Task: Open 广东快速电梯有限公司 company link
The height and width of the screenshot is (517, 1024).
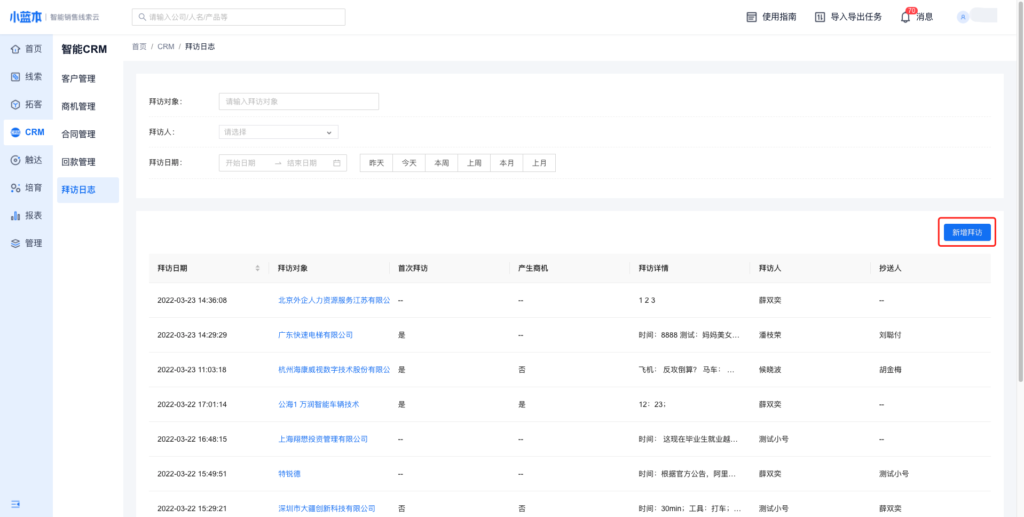Action: click(315, 335)
